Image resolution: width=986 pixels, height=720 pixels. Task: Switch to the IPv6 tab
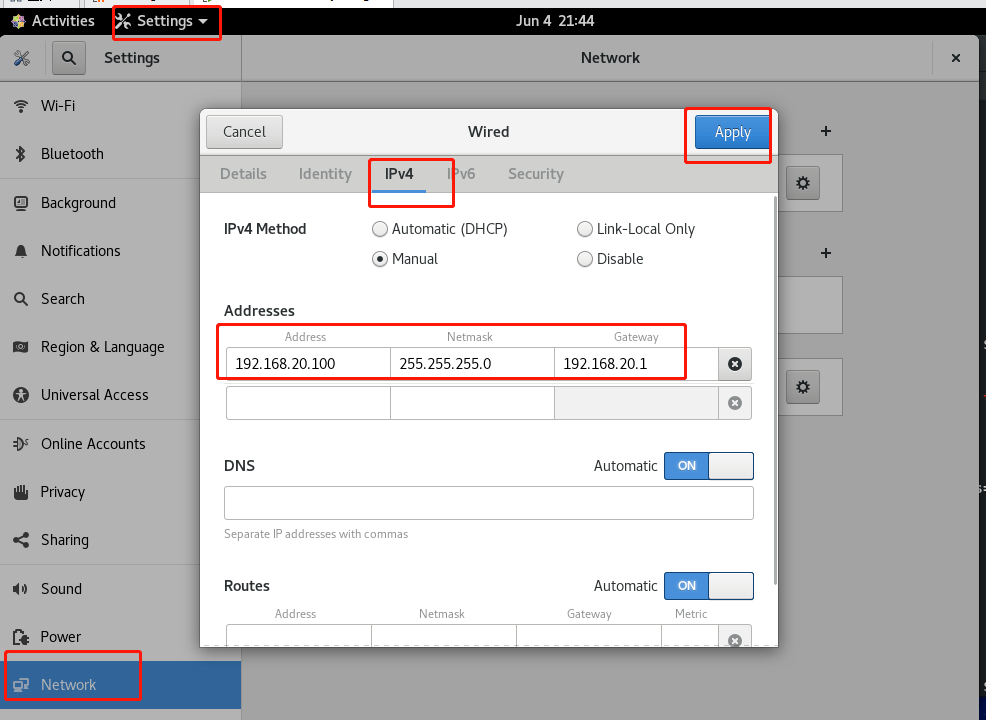(x=461, y=174)
